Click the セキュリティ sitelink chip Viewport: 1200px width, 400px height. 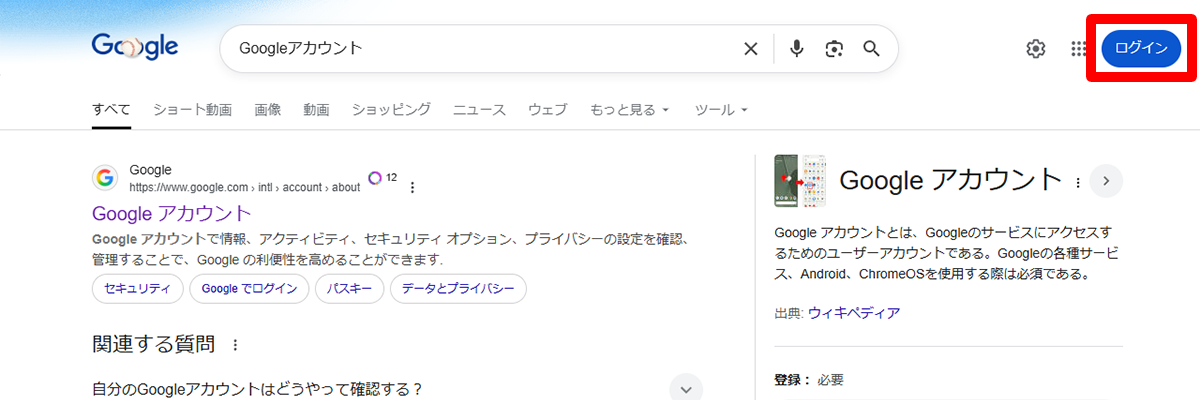138,289
